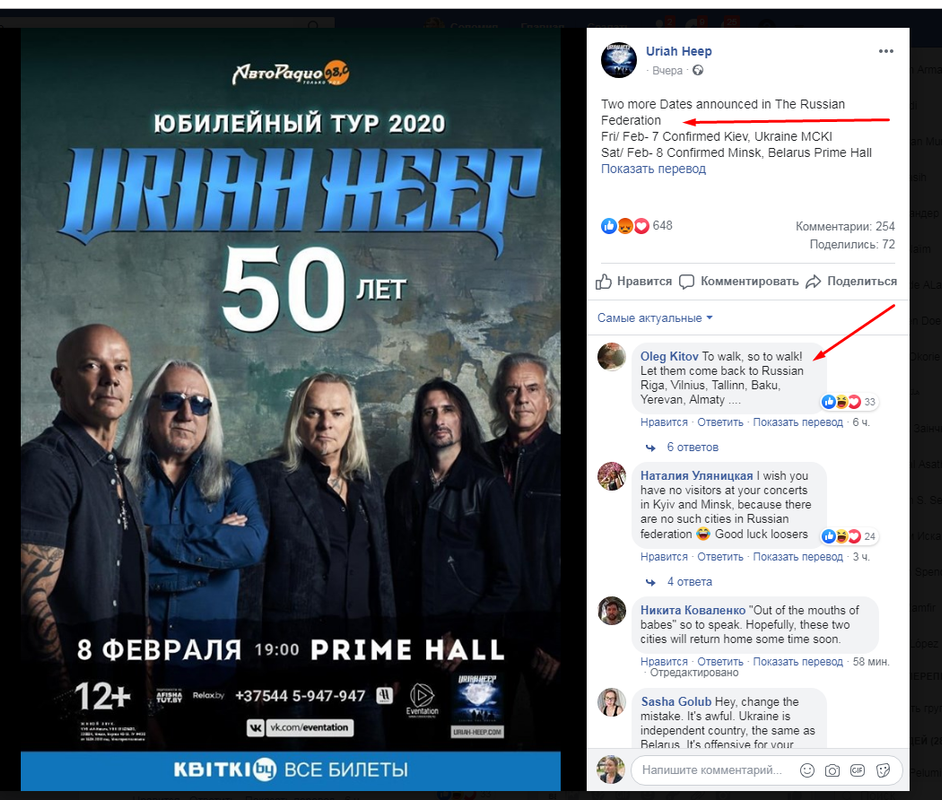The image size is (942, 800).
Task: Click the Напишите комментарий input field
Action: coord(715,770)
